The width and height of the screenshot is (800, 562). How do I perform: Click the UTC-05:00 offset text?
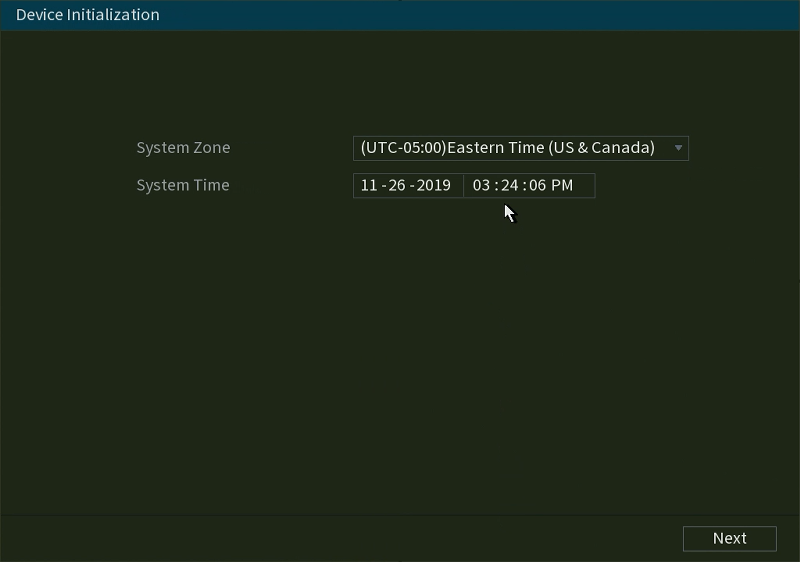click(x=403, y=148)
